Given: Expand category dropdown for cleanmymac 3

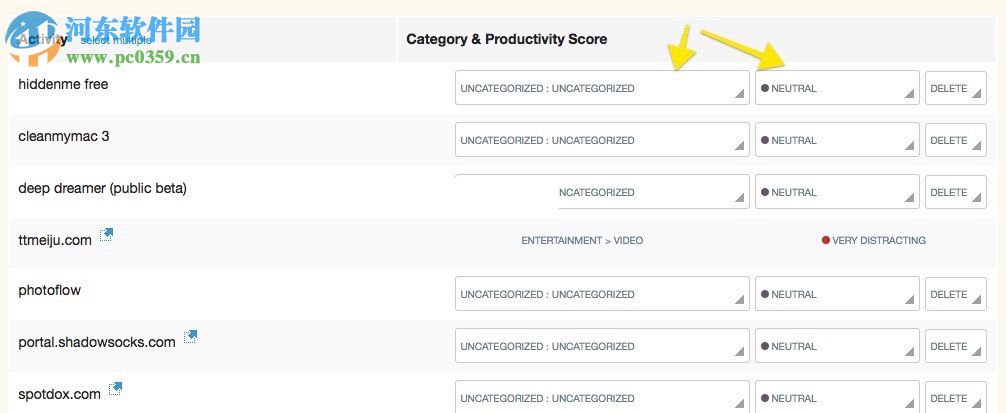Looking at the screenshot, I should (601, 140).
